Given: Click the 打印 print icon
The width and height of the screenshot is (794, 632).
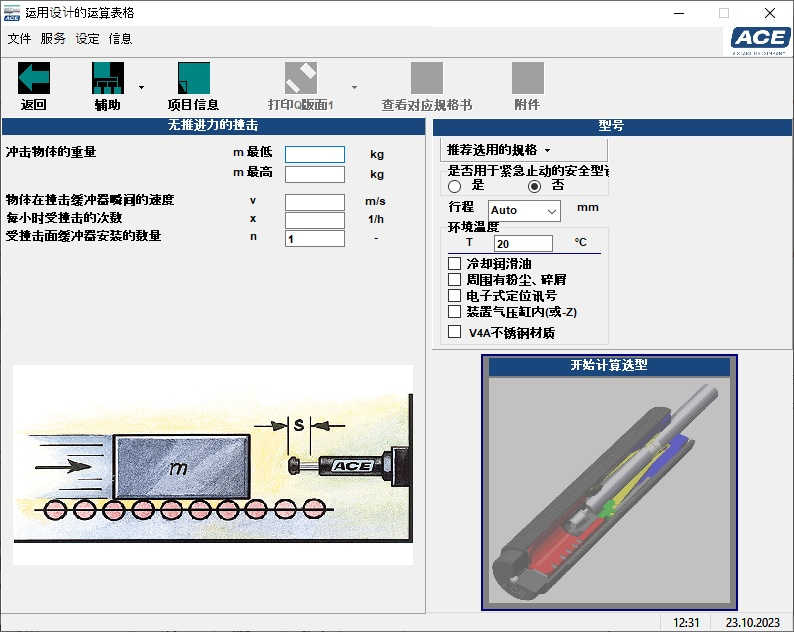Looking at the screenshot, I should pos(300,79).
